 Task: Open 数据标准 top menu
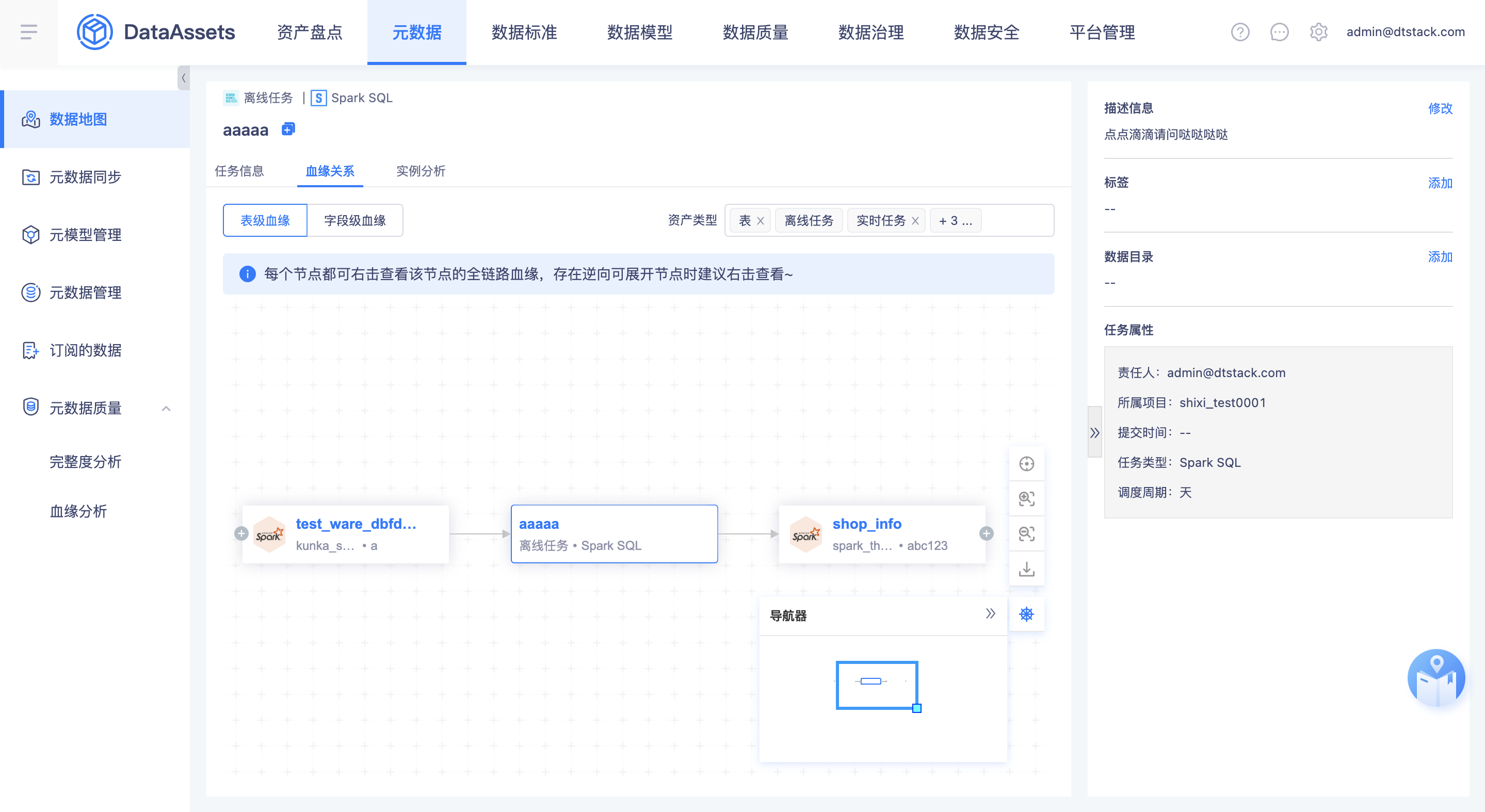(x=524, y=33)
